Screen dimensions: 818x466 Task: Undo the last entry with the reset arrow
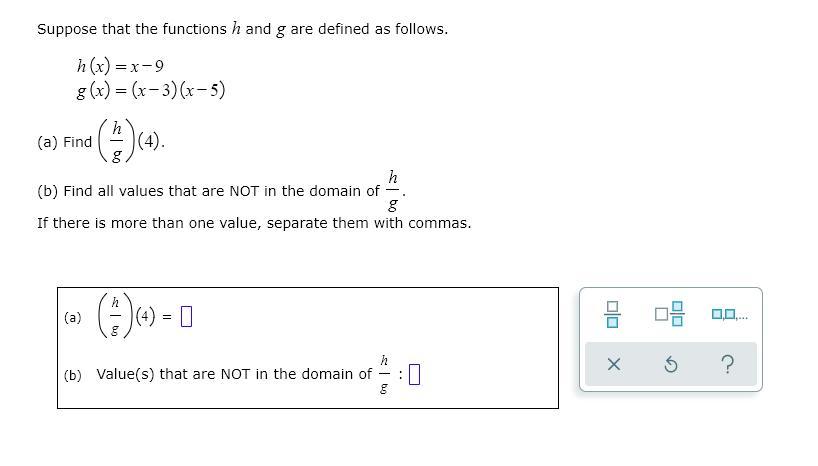(x=671, y=364)
